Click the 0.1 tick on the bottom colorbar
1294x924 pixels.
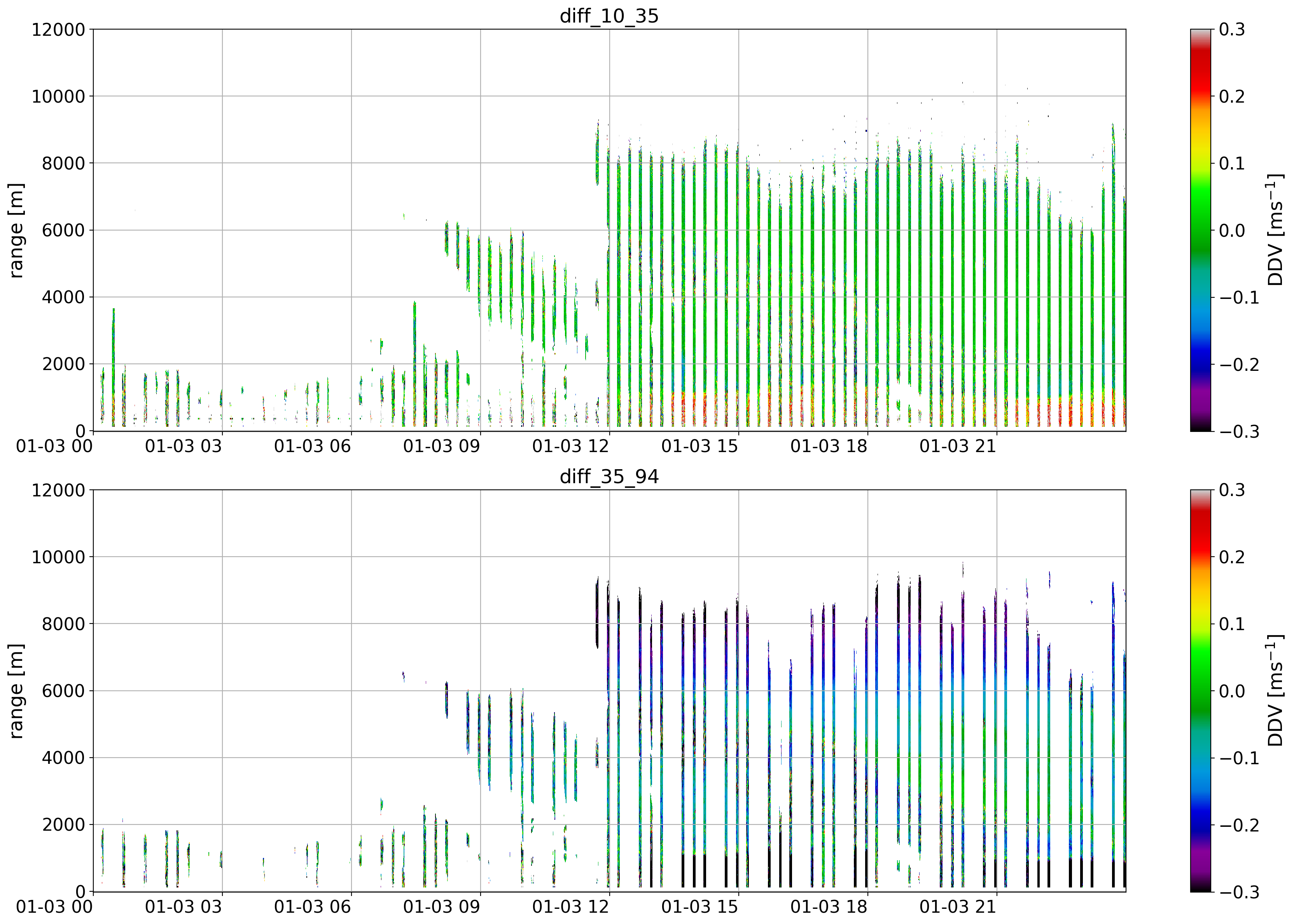click(x=1232, y=624)
